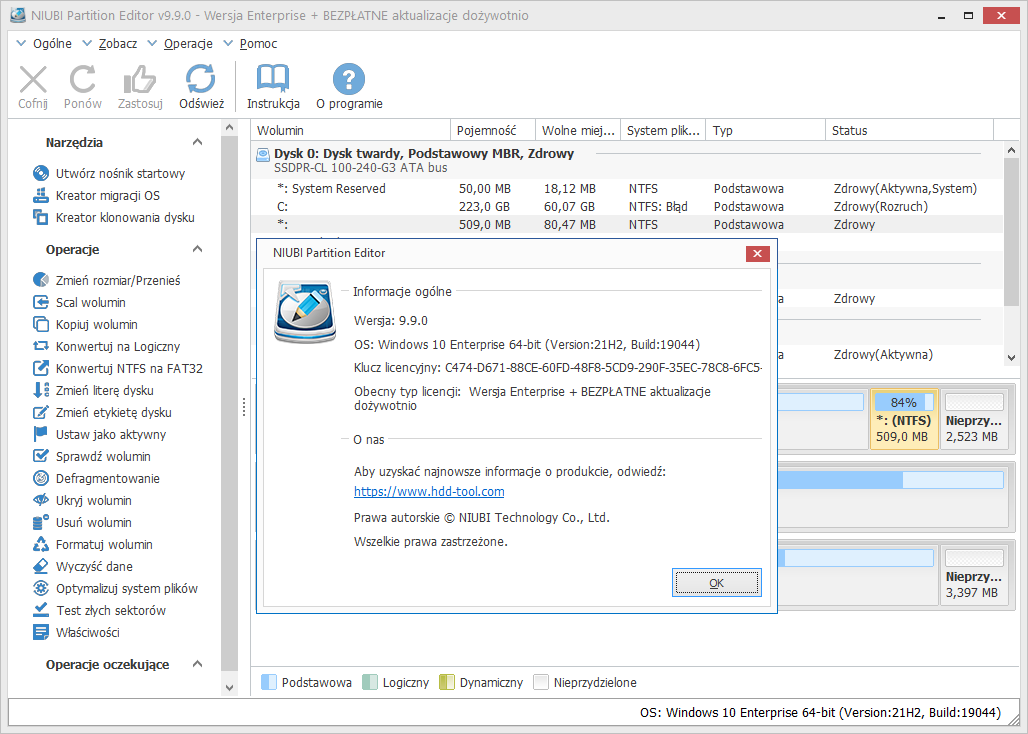Viewport: 1028px width, 734px height.
Task: Choose Ustaw jako aktywny operation
Action: (x=99, y=435)
